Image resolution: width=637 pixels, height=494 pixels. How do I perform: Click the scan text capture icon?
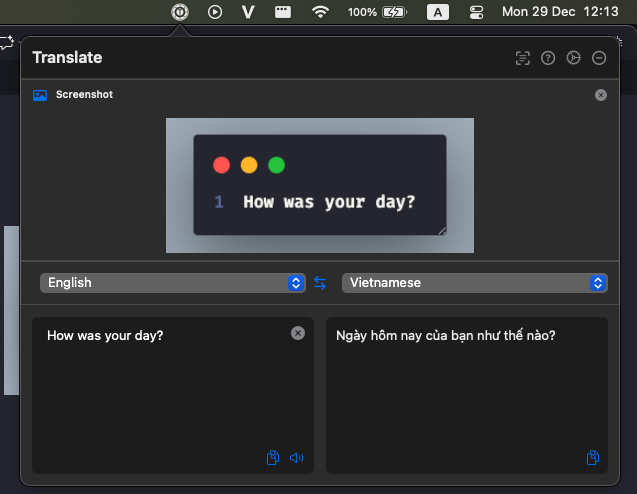tap(522, 58)
